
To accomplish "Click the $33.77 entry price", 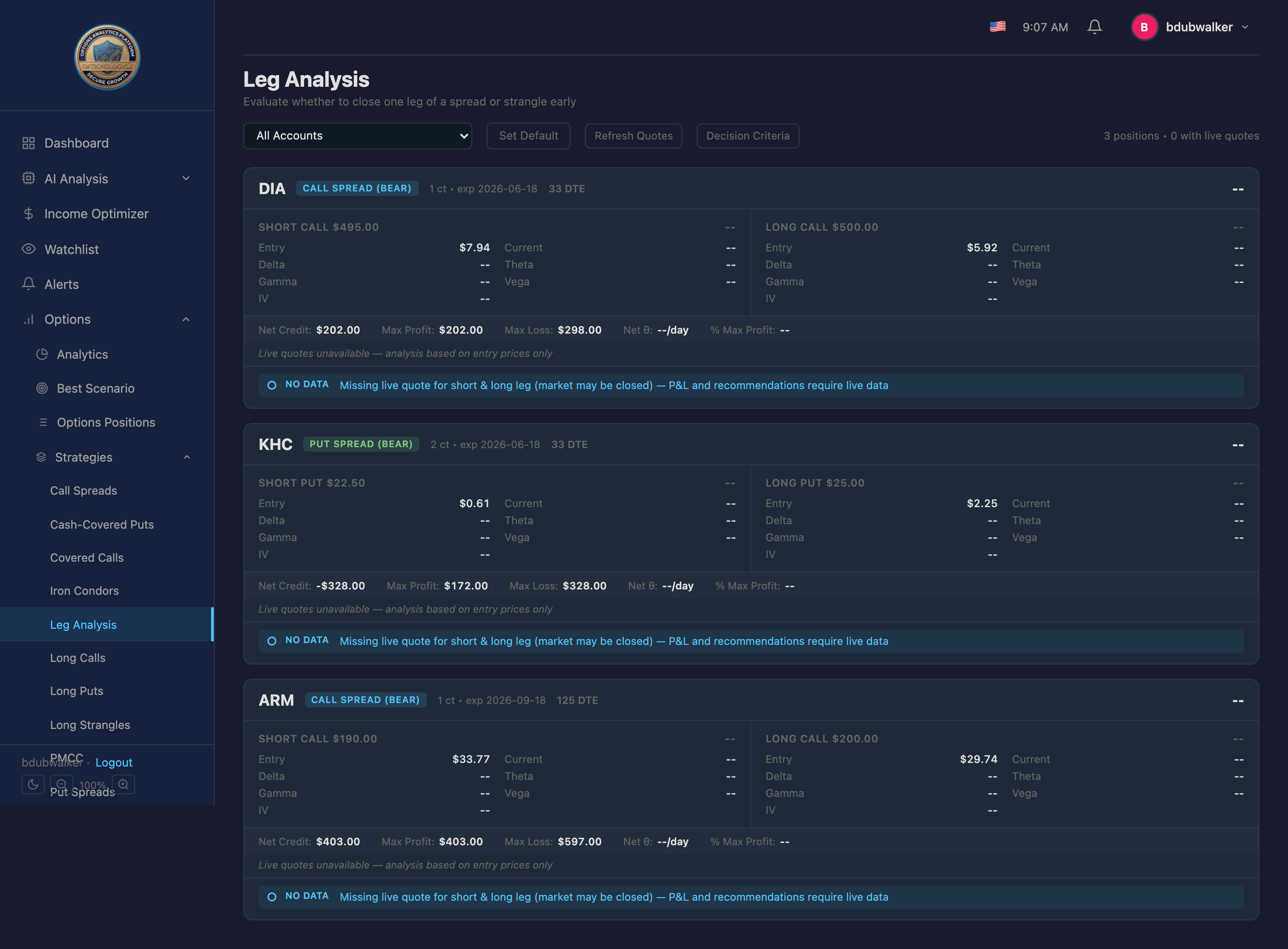I will [x=471, y=759].
